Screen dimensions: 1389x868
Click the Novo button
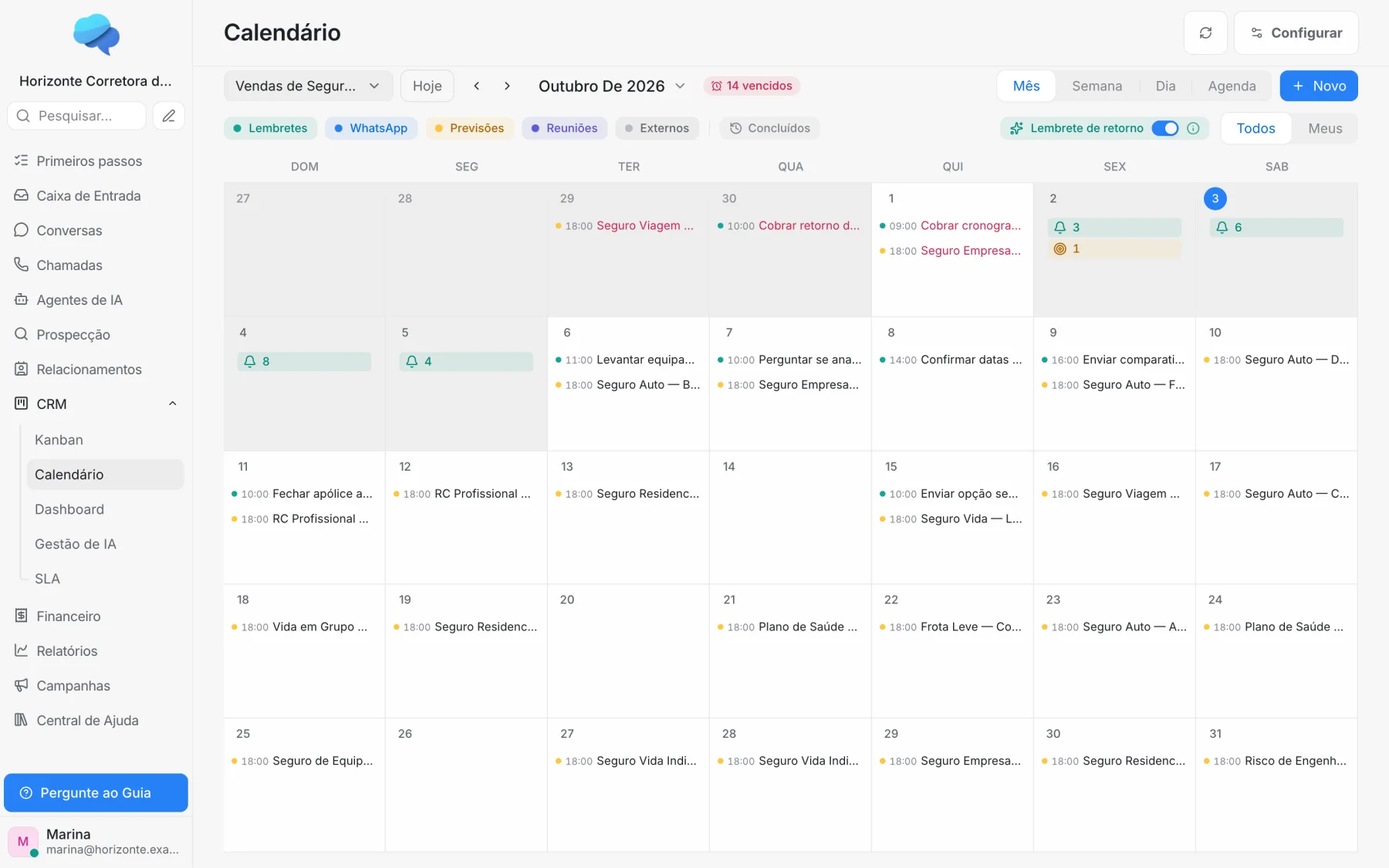(x=1319, y=86)
